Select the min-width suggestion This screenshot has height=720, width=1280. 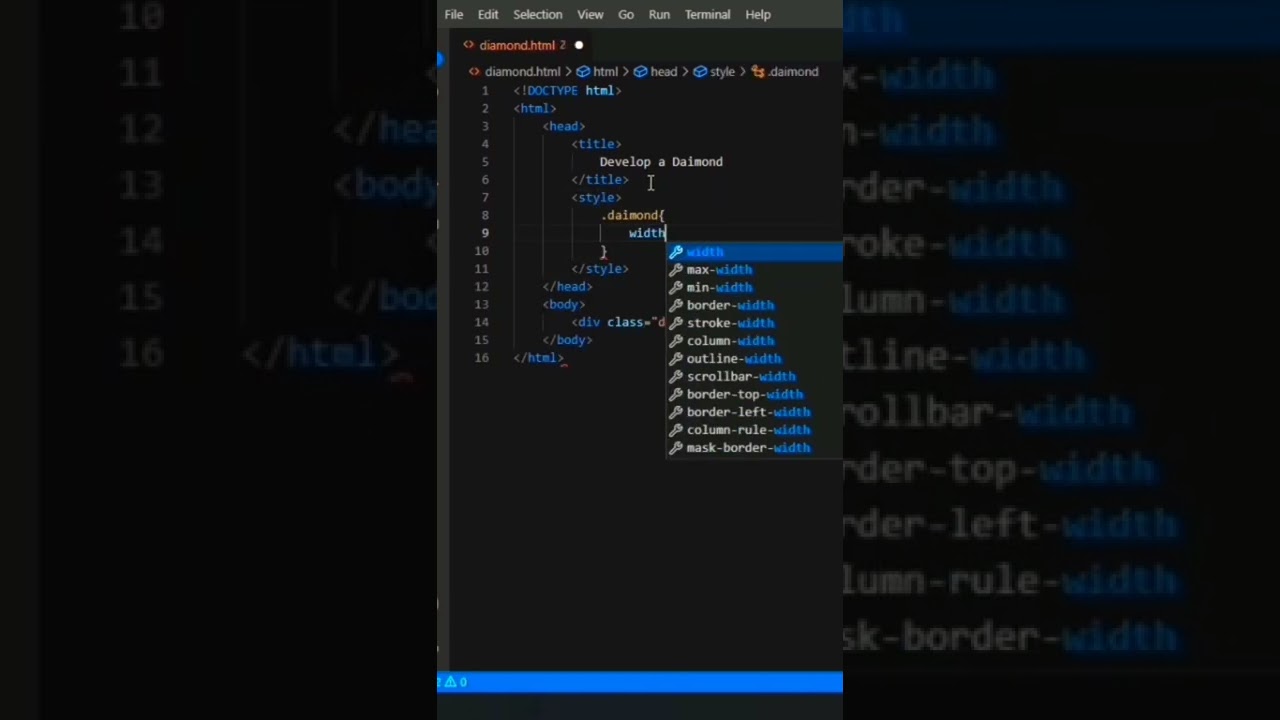[x=756, y=288]
